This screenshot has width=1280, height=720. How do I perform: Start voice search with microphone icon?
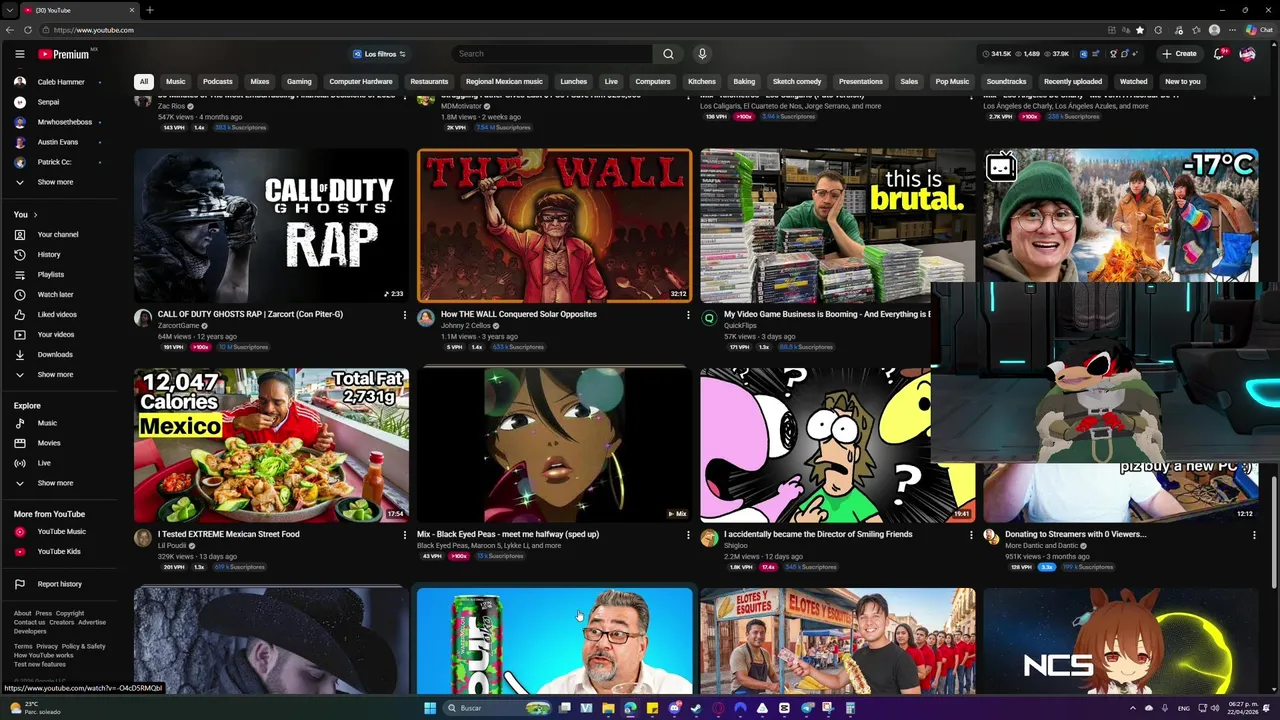click(x=702, y=54)
